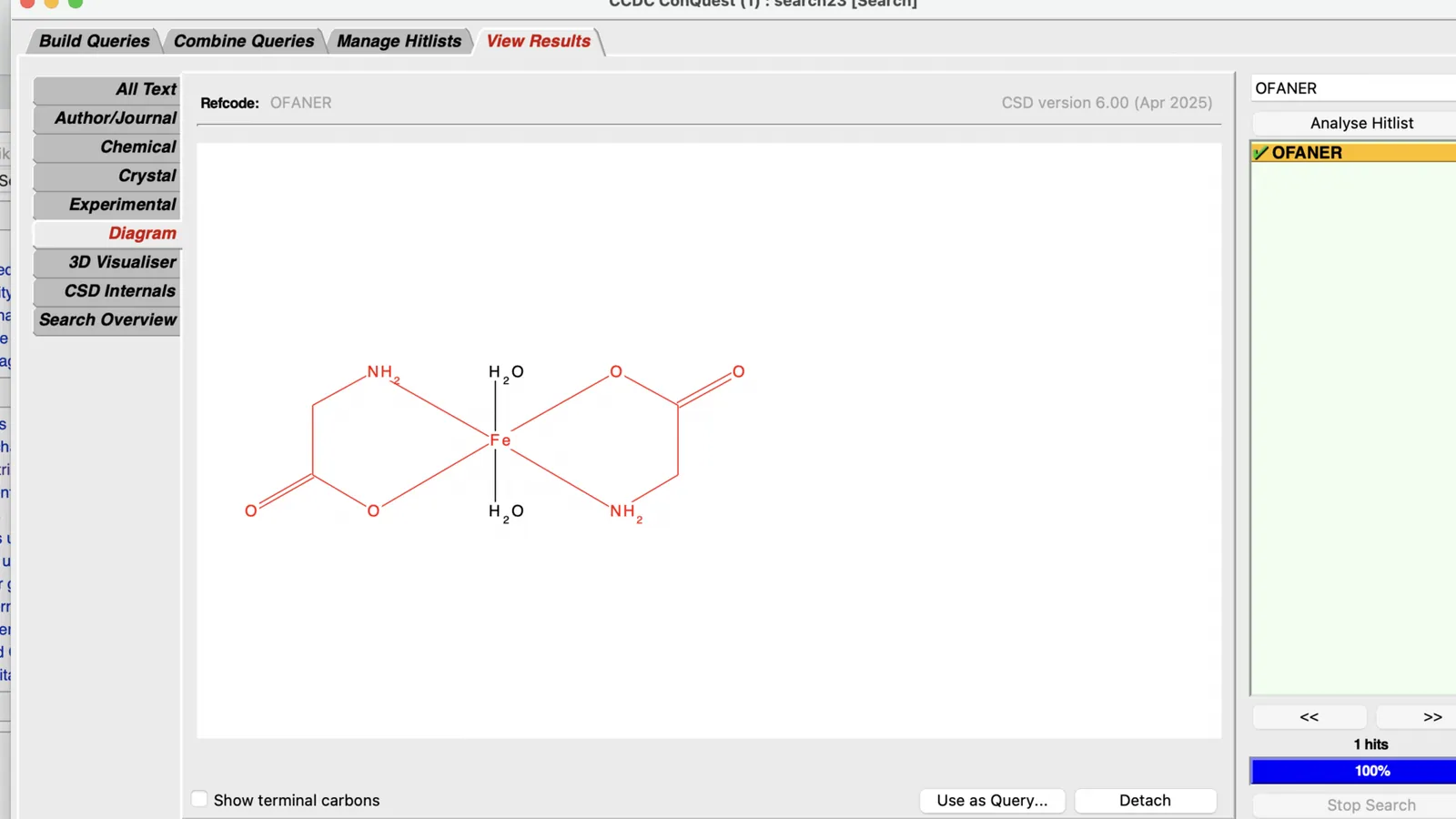Toggle the green checkmark beside OFANER
The image size is (1456, 819).
1260,153
